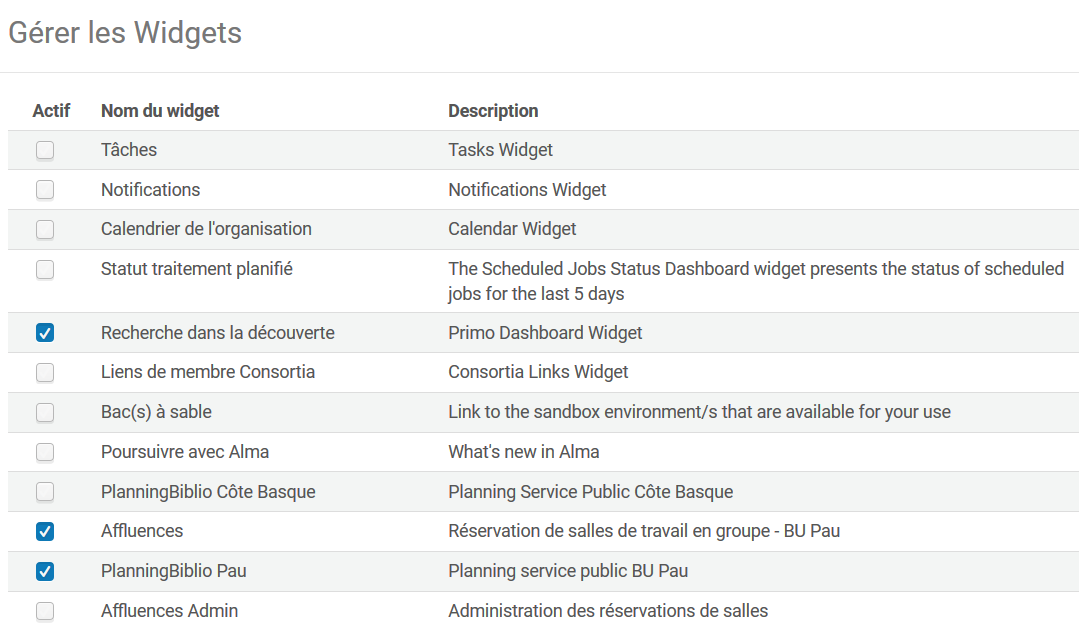The image size is (1079, 642).
Task: Select the Primo Dashboard Widget description
Action: [x=545, y=333]
